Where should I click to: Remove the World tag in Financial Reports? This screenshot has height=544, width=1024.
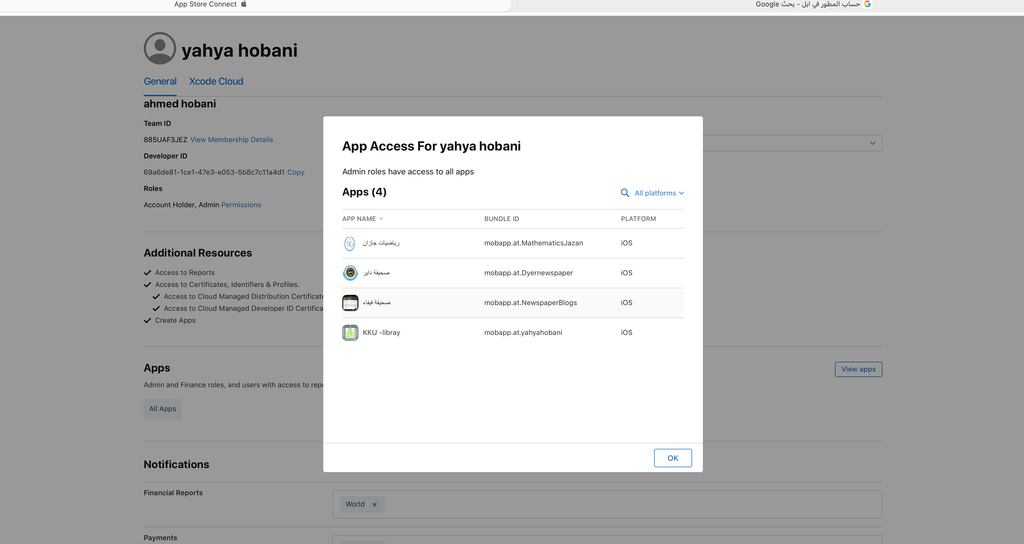coord(374,504)
